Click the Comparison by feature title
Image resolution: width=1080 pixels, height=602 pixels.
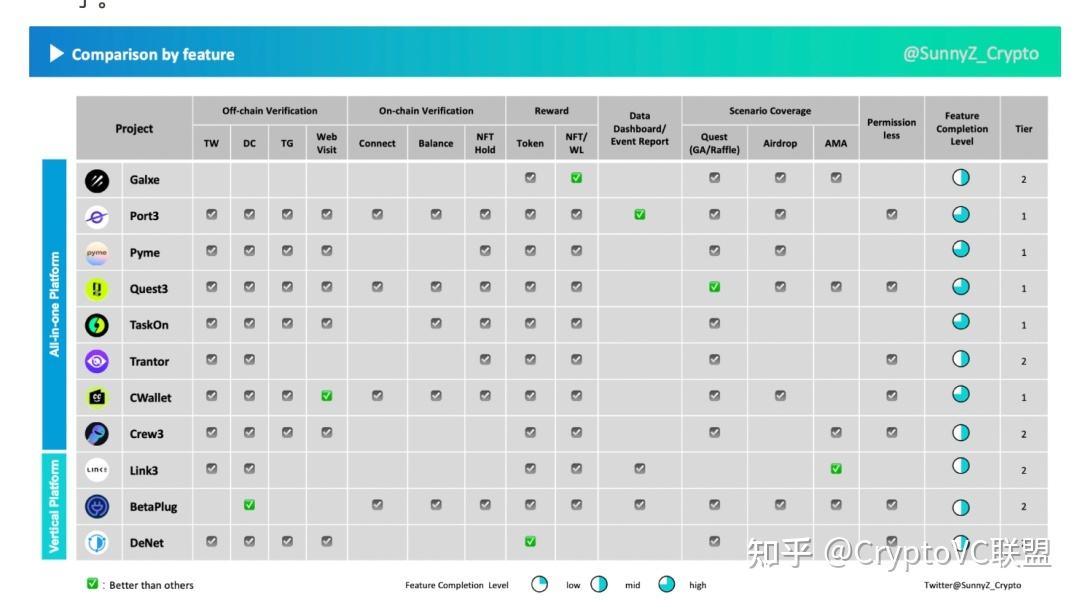153,54
